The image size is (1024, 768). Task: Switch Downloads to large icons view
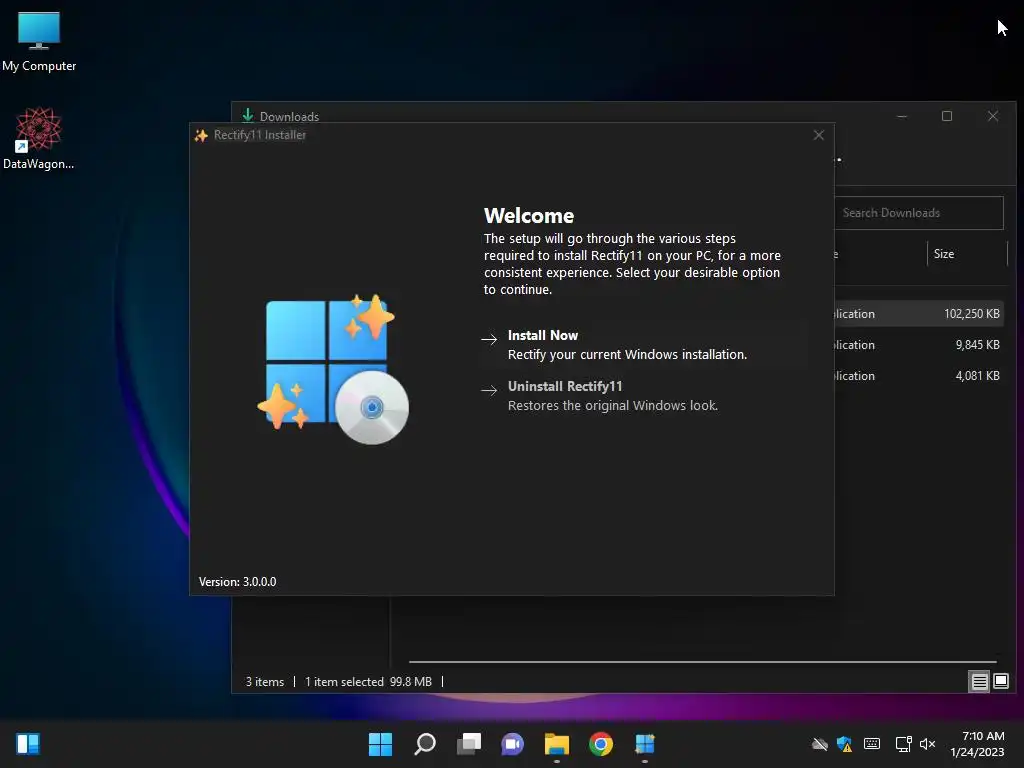pyautogui.click(x=1000, y=682)
